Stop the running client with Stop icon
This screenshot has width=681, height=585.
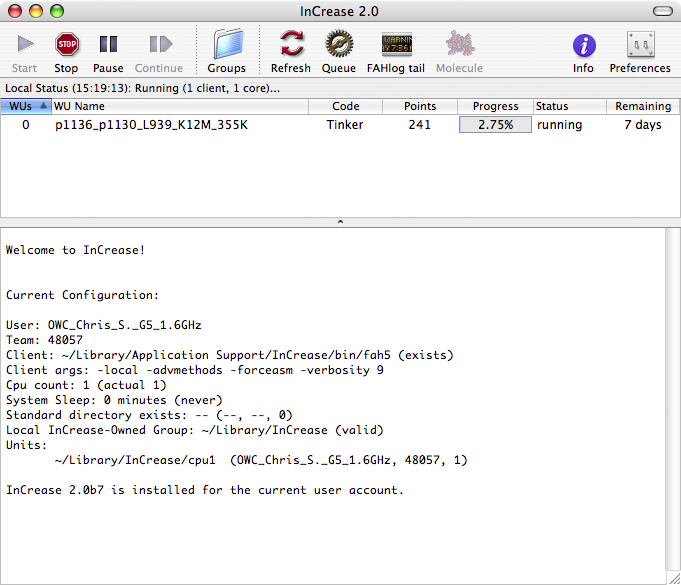click(x=66, y=45)
